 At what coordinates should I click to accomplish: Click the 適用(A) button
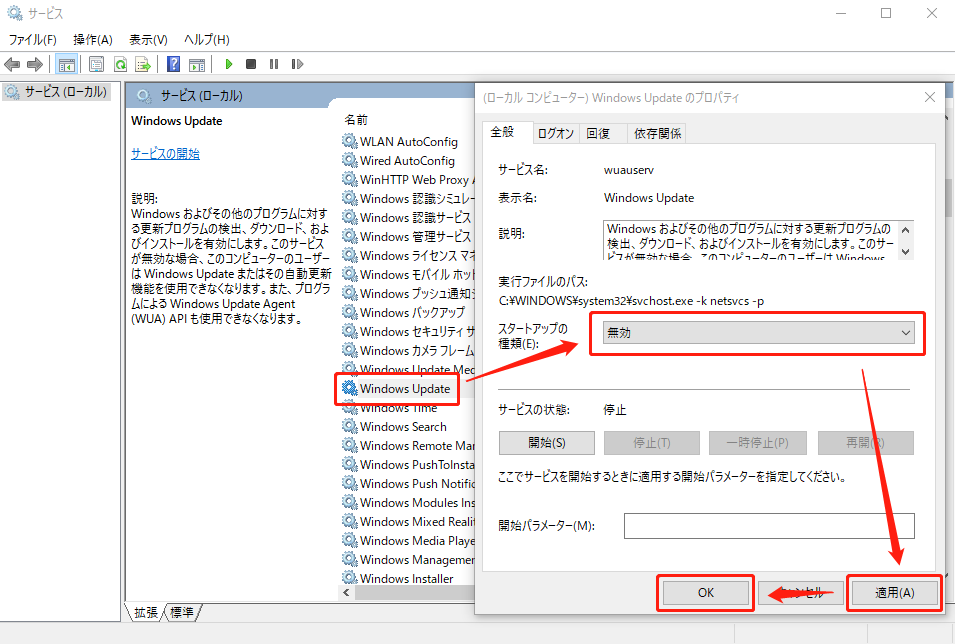click(895, 593)
